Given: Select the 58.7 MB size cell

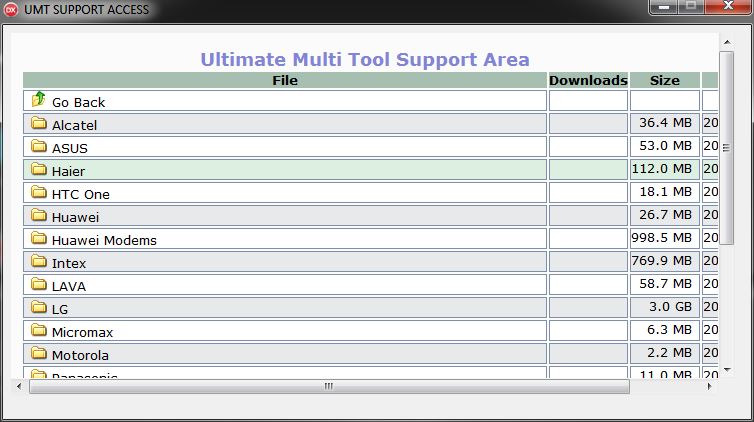Looking at the screenshot, I should tap(665, 285).
